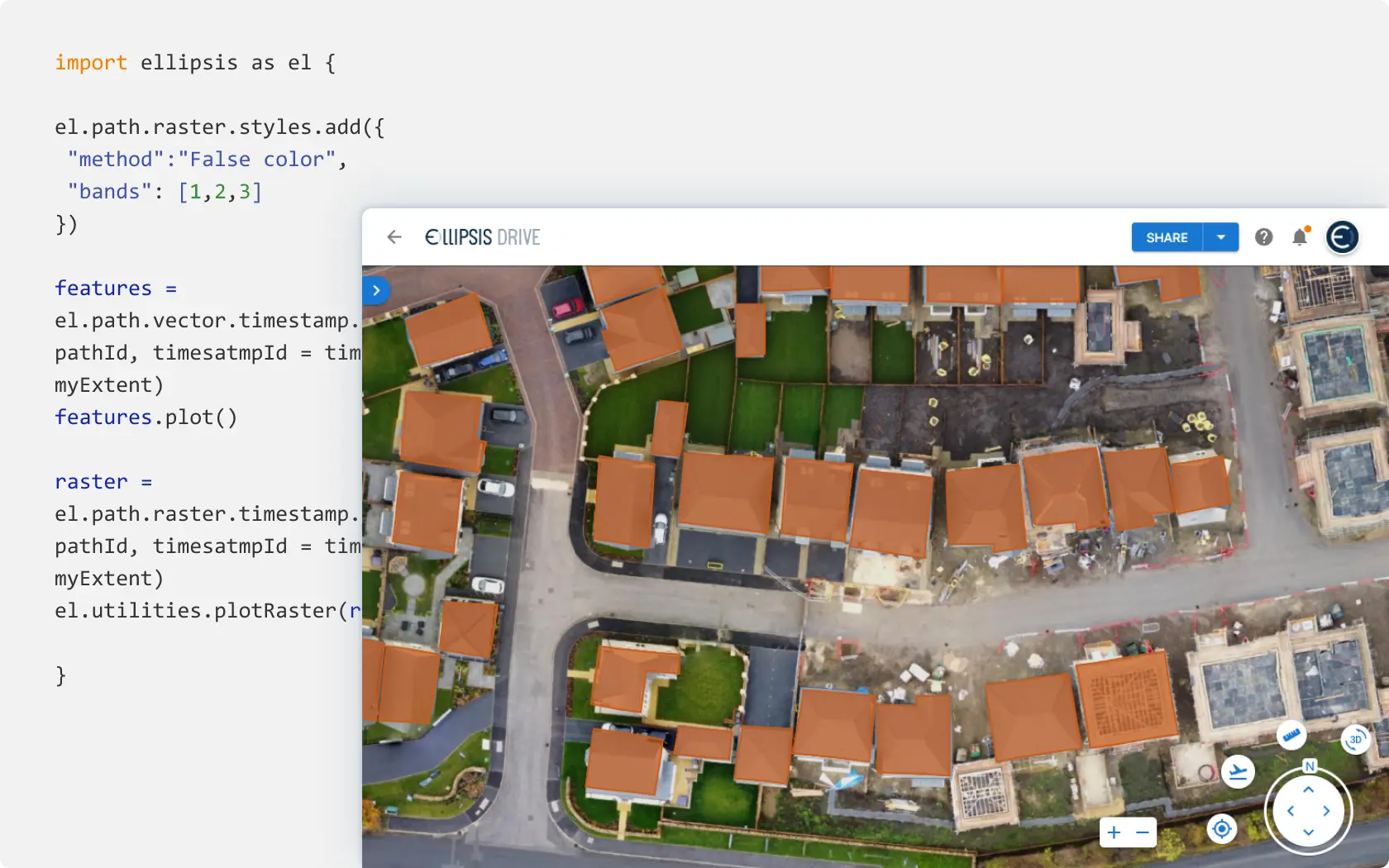Pan map down with compass arrow
This screenshot has width=1389, height=868.
click(1308, 832)
